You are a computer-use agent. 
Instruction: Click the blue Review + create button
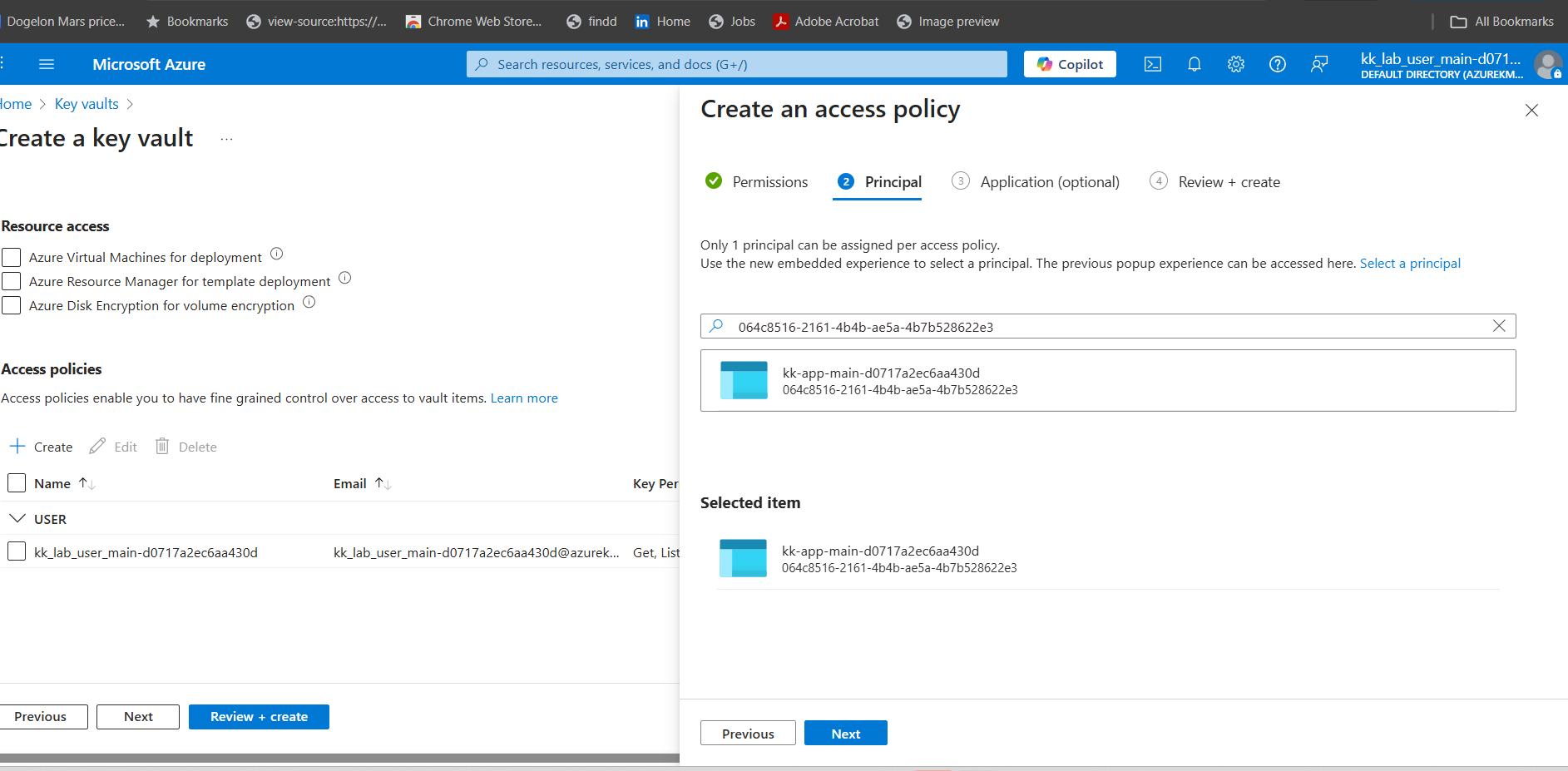(259, 717)
